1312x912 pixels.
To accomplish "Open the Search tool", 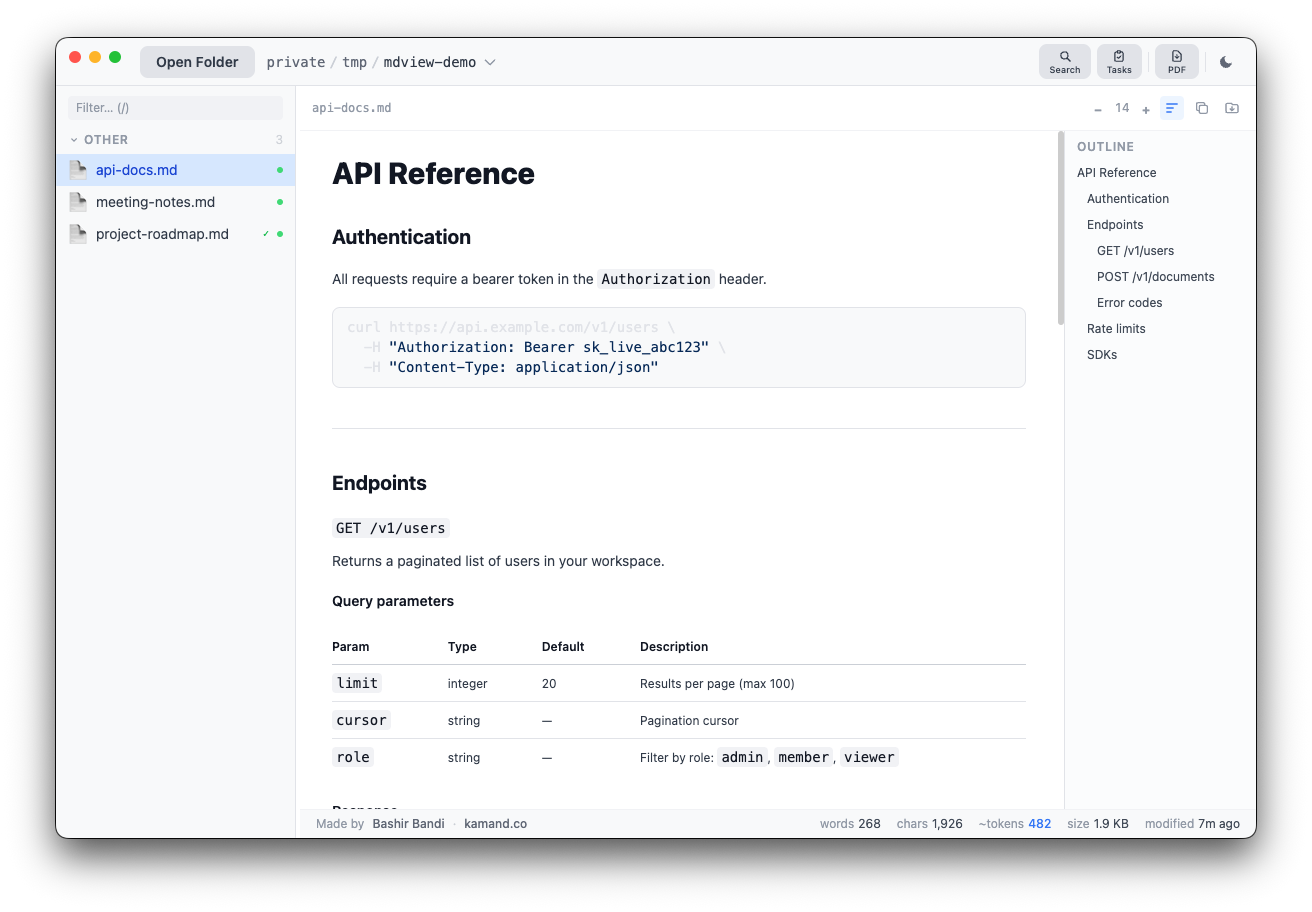I will [x=1065, y=62].
